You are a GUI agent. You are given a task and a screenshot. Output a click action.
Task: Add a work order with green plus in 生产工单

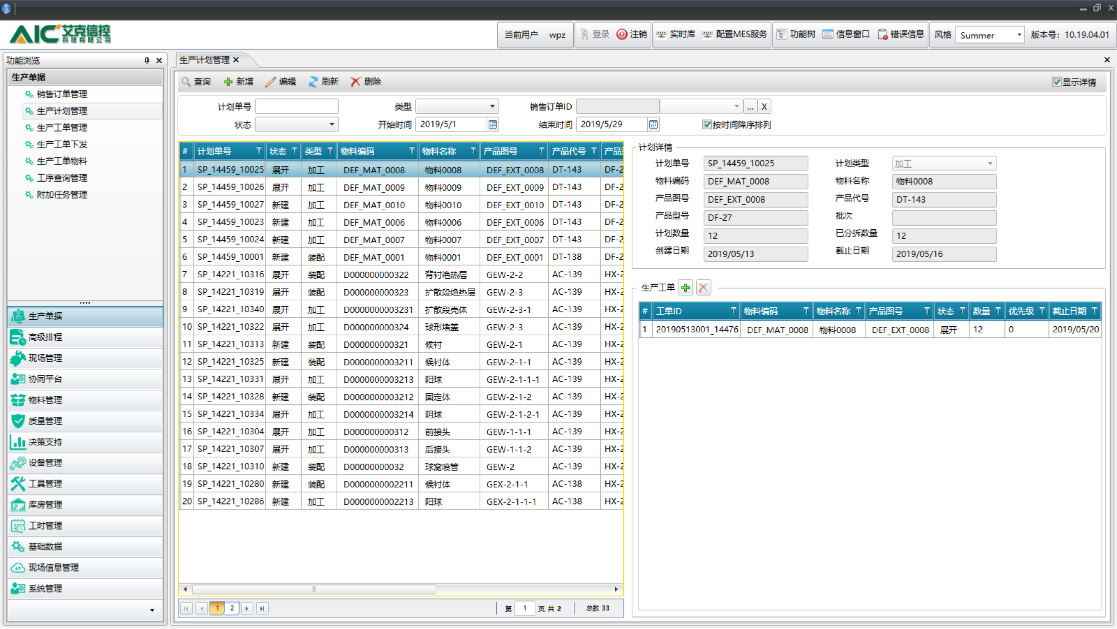(x=686, y=287)
